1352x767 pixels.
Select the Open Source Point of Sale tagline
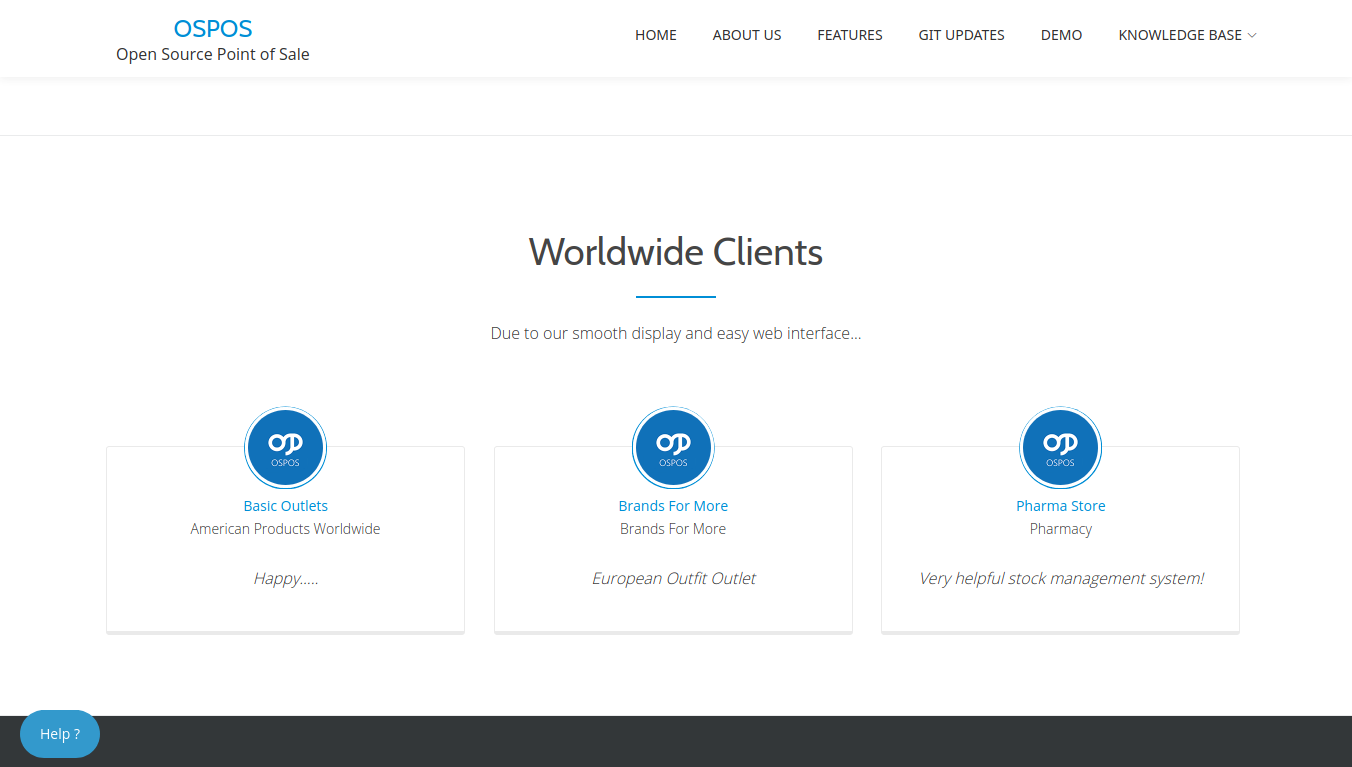212,54
